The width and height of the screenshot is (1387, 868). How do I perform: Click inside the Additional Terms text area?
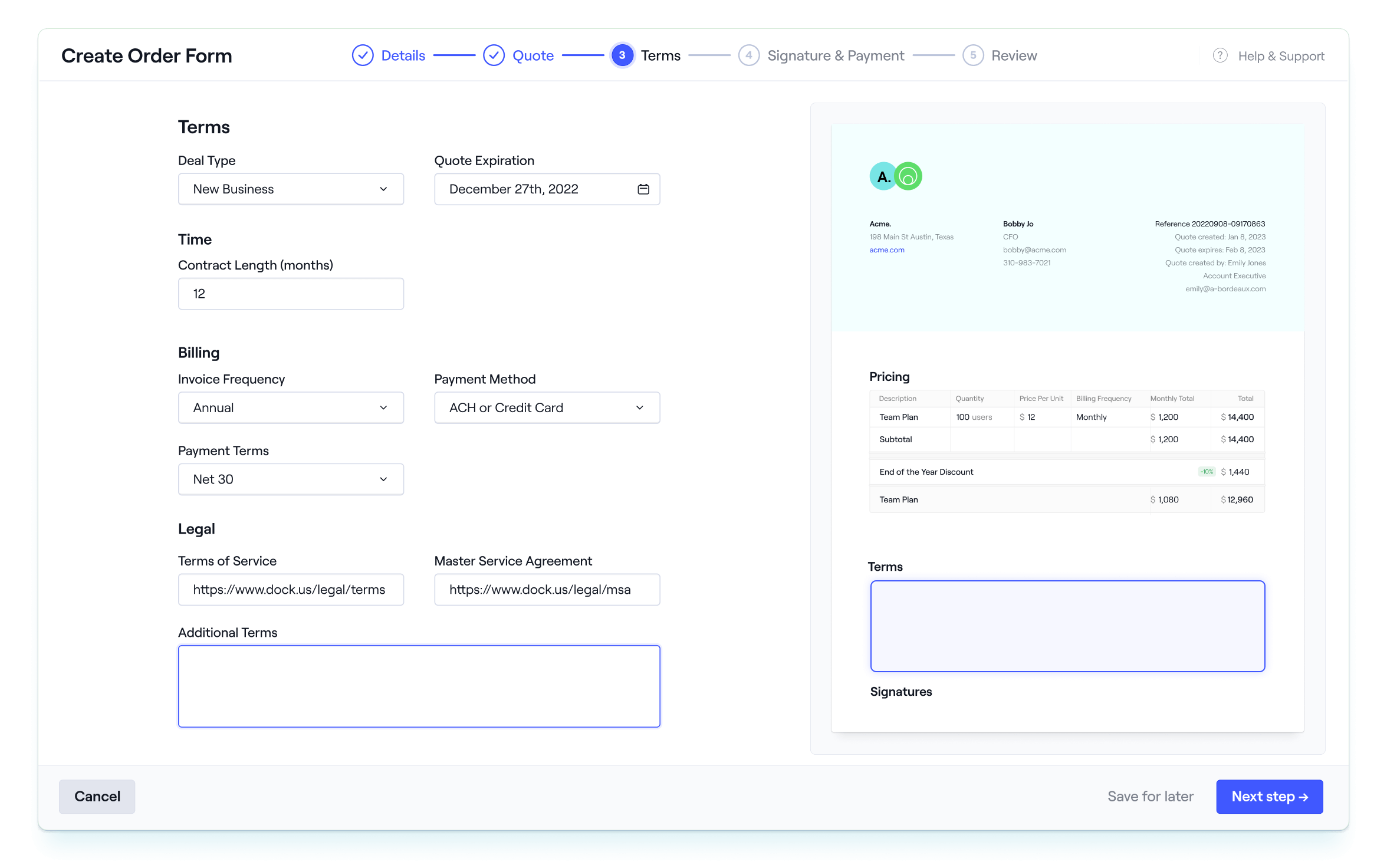[419, 686]
